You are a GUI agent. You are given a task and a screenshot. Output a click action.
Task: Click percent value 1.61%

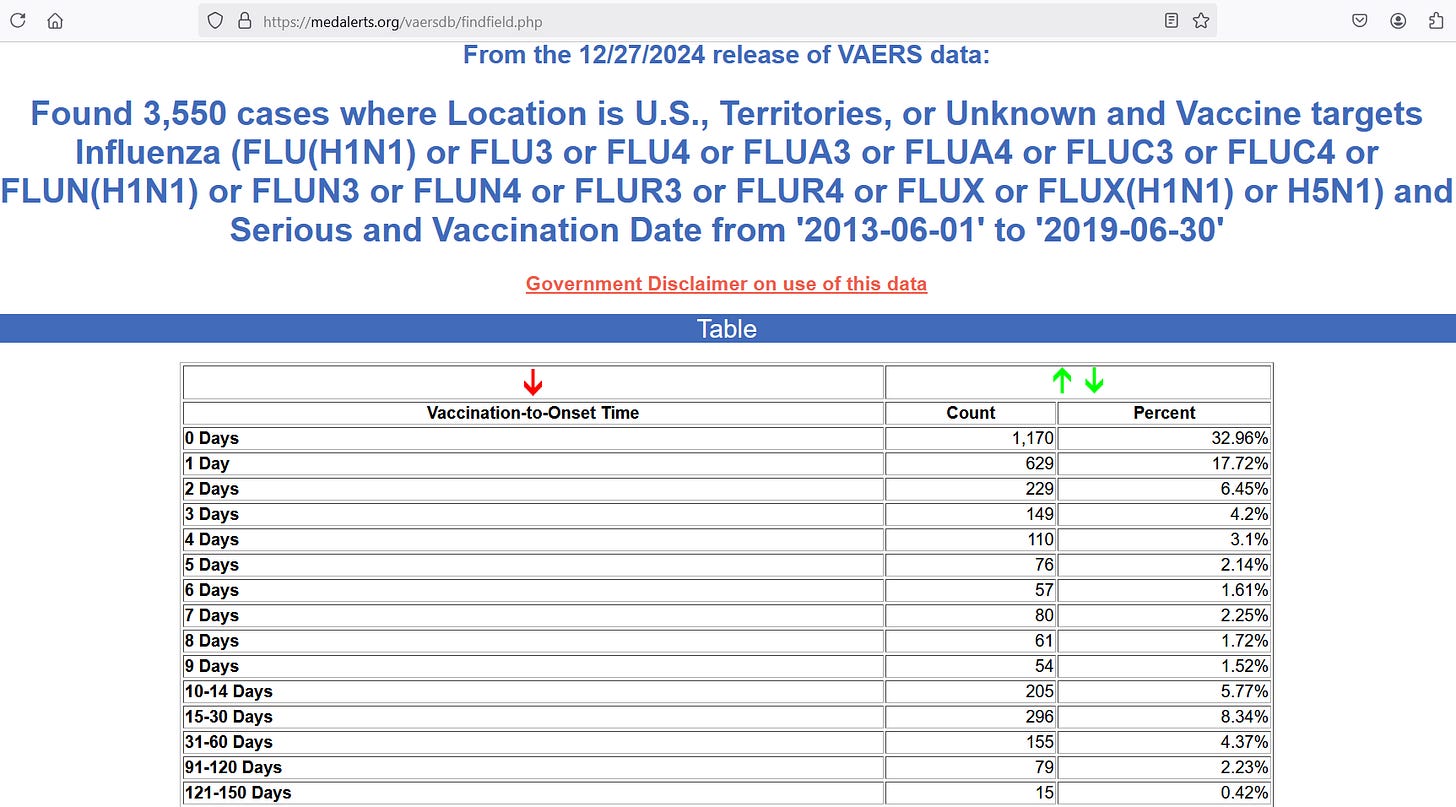pos(1246,590)
